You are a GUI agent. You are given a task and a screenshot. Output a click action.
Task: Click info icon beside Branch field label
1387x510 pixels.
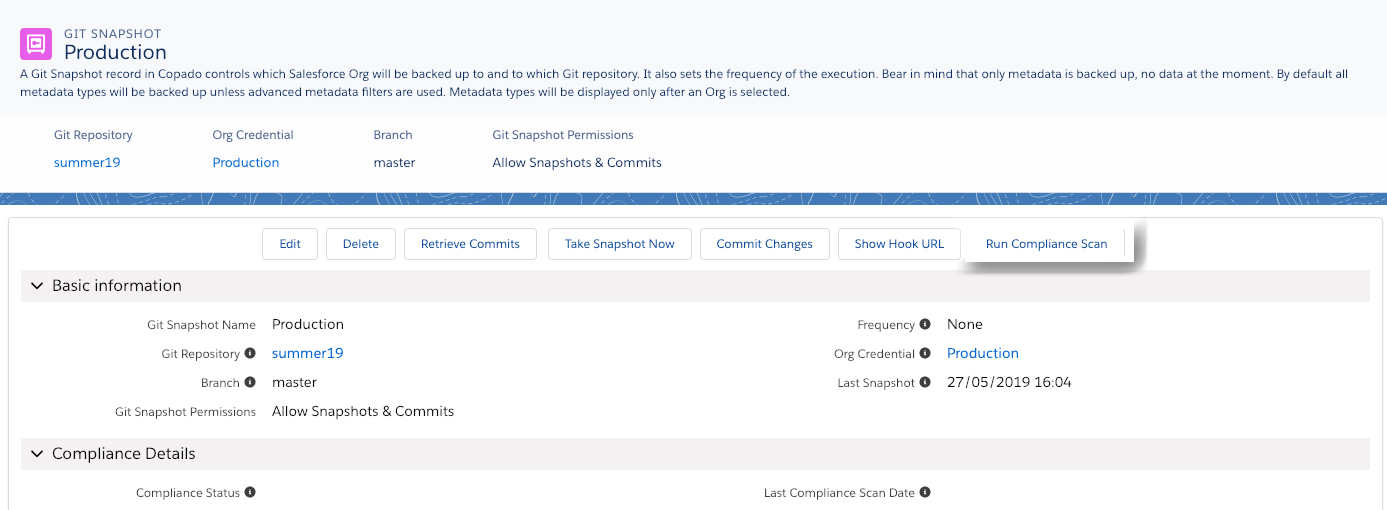coord(250,382)
